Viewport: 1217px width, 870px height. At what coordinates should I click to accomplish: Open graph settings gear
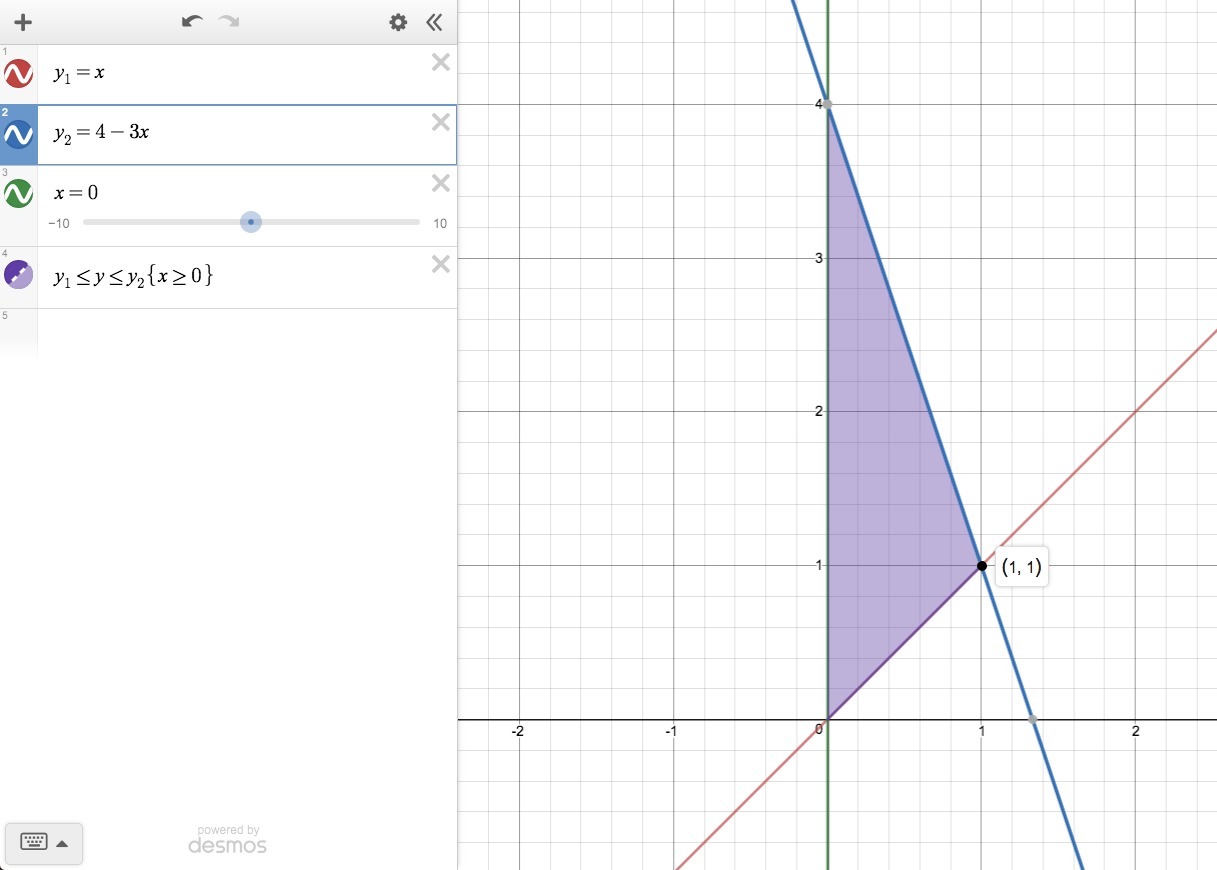click(x=398, y=22)
